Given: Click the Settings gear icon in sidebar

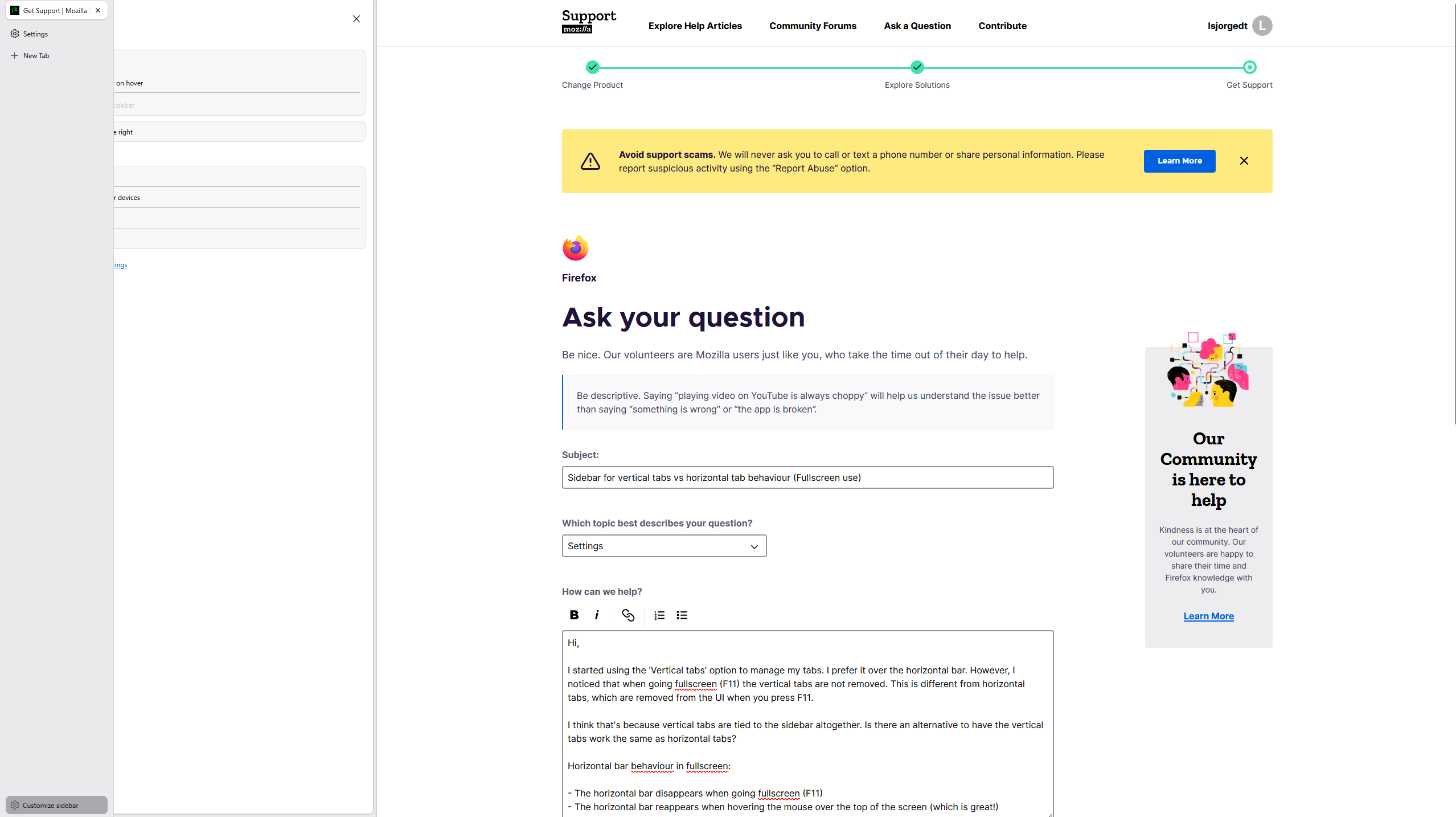Looking at the screenshot, I should coord(15,34).
